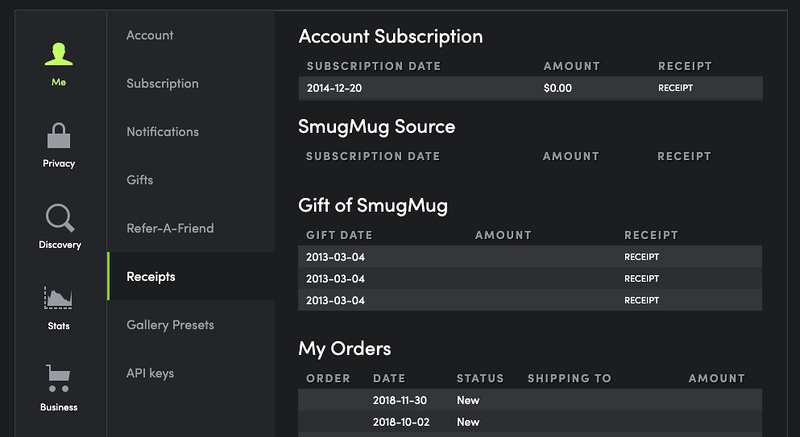Open the API keys page
The height and width of the screenshot is (437, 800).
[151, 373]
